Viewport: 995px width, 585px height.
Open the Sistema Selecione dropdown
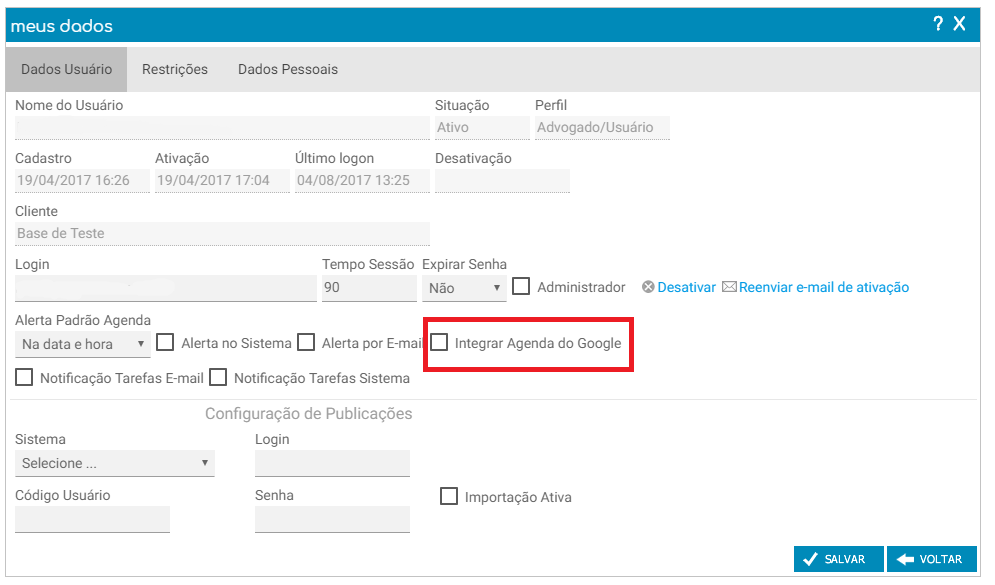(115, 463)
